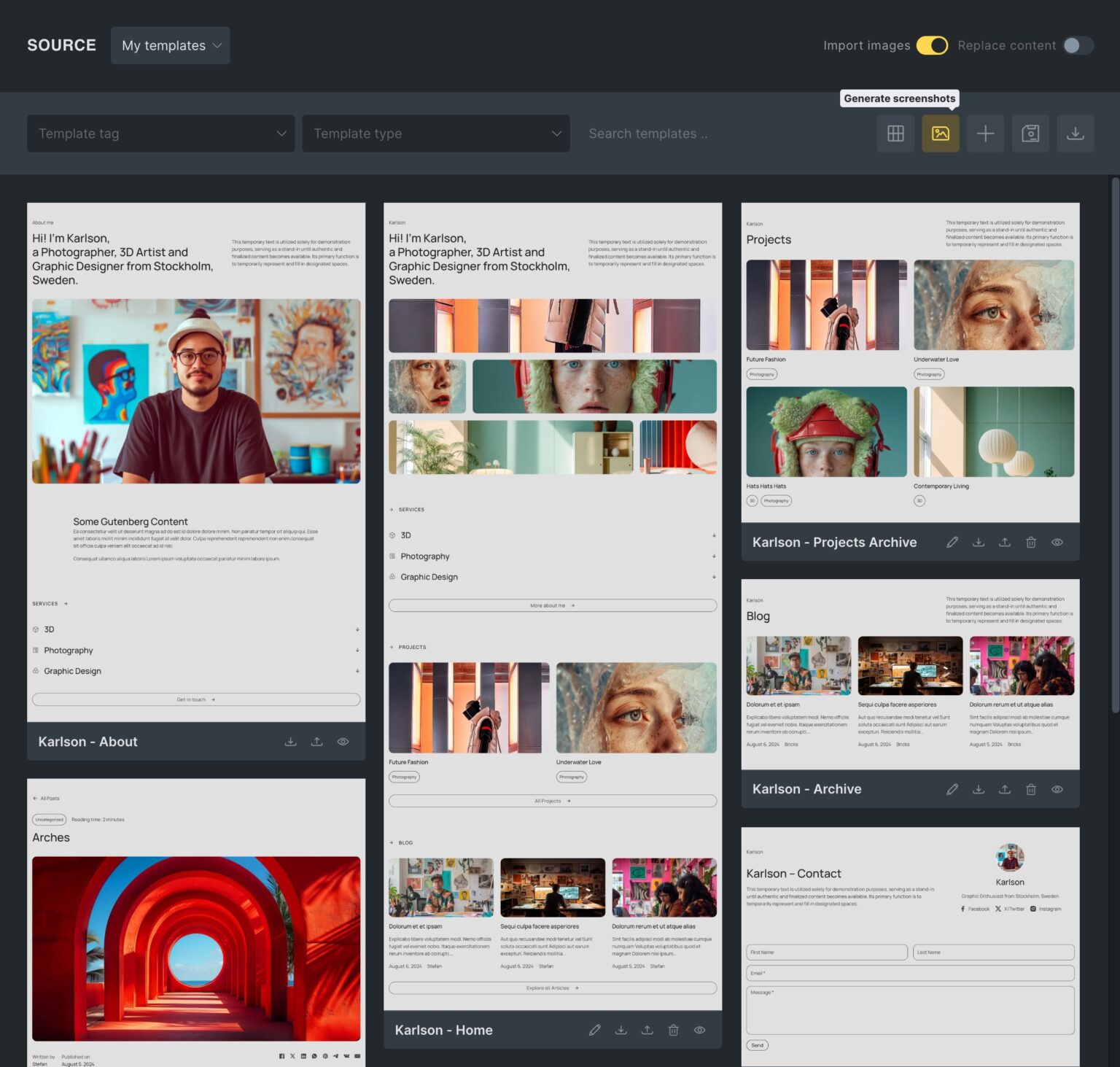Open the Karlson - Contact template thumbnail
This screenshot has height=1067, width=1120.
pos(910,947)
